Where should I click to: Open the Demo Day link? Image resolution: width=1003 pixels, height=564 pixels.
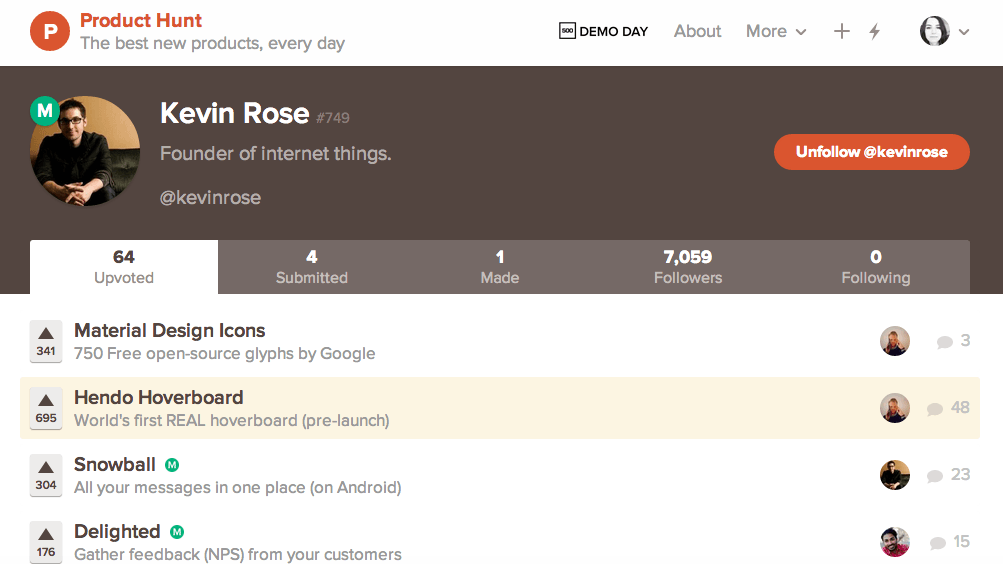604,32
